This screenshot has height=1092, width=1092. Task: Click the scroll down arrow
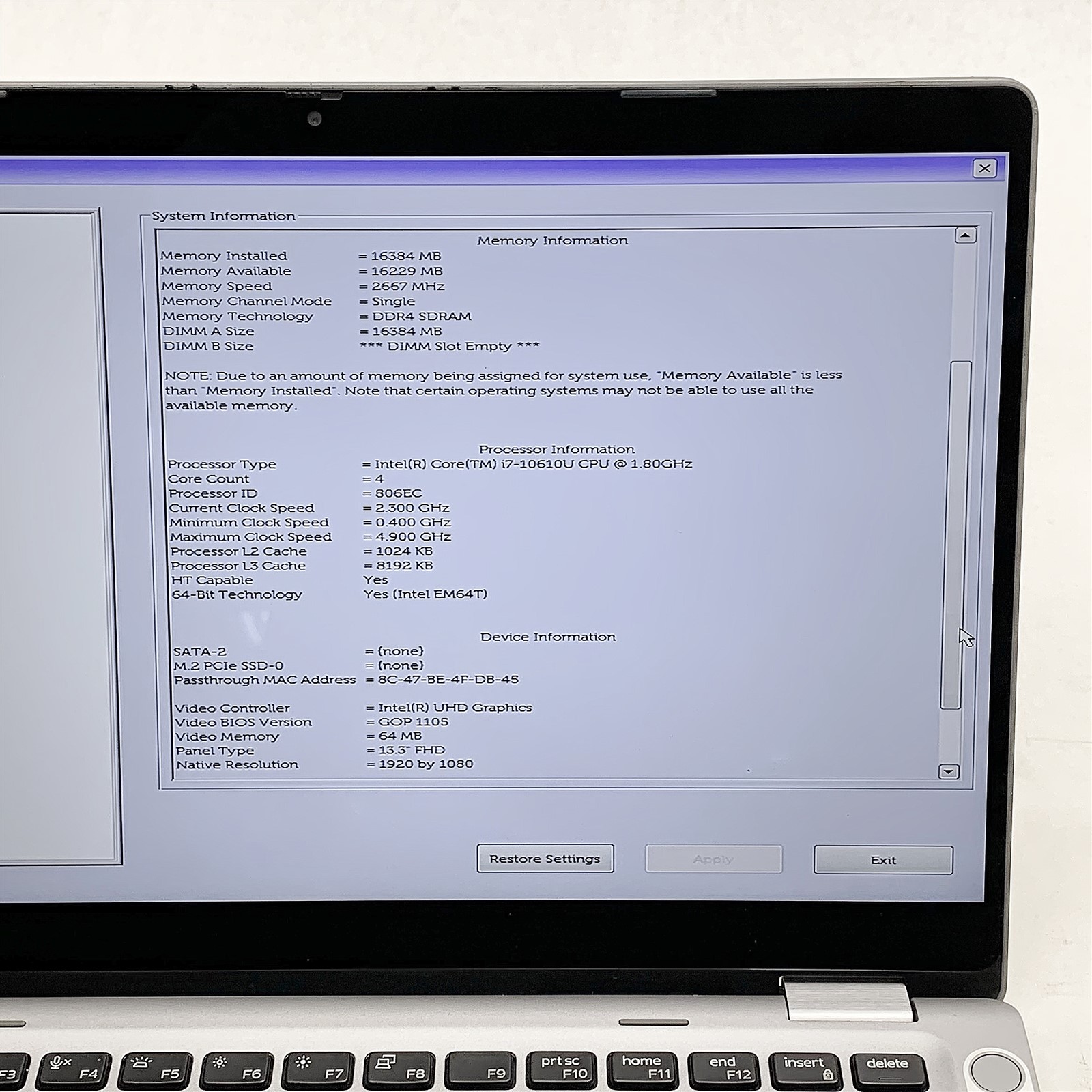pyautogui.click(x=949, y=772)
